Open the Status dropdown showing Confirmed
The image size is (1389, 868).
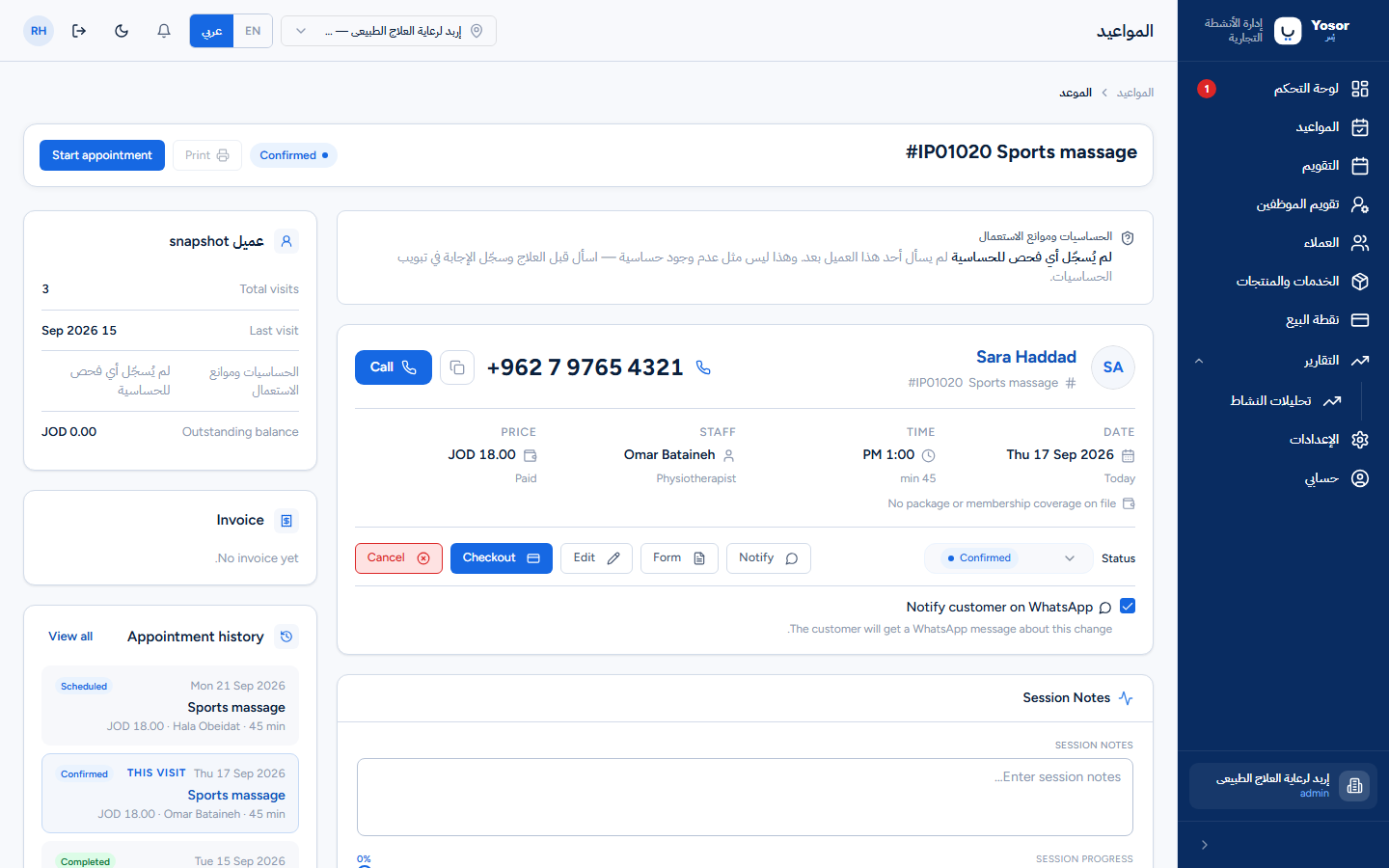(x=1007, y=558)
